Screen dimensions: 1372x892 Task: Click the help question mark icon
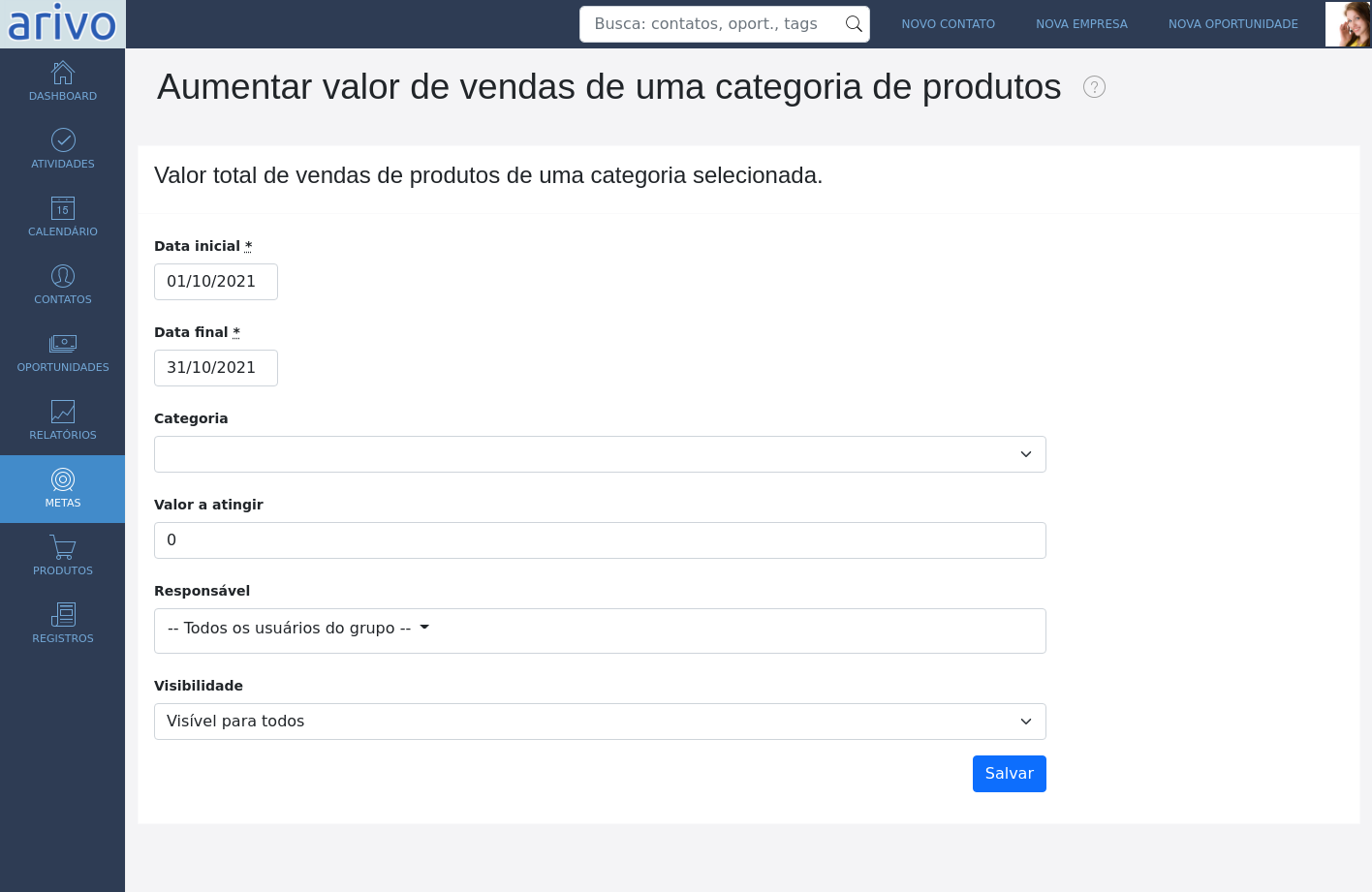point(1094,87)
